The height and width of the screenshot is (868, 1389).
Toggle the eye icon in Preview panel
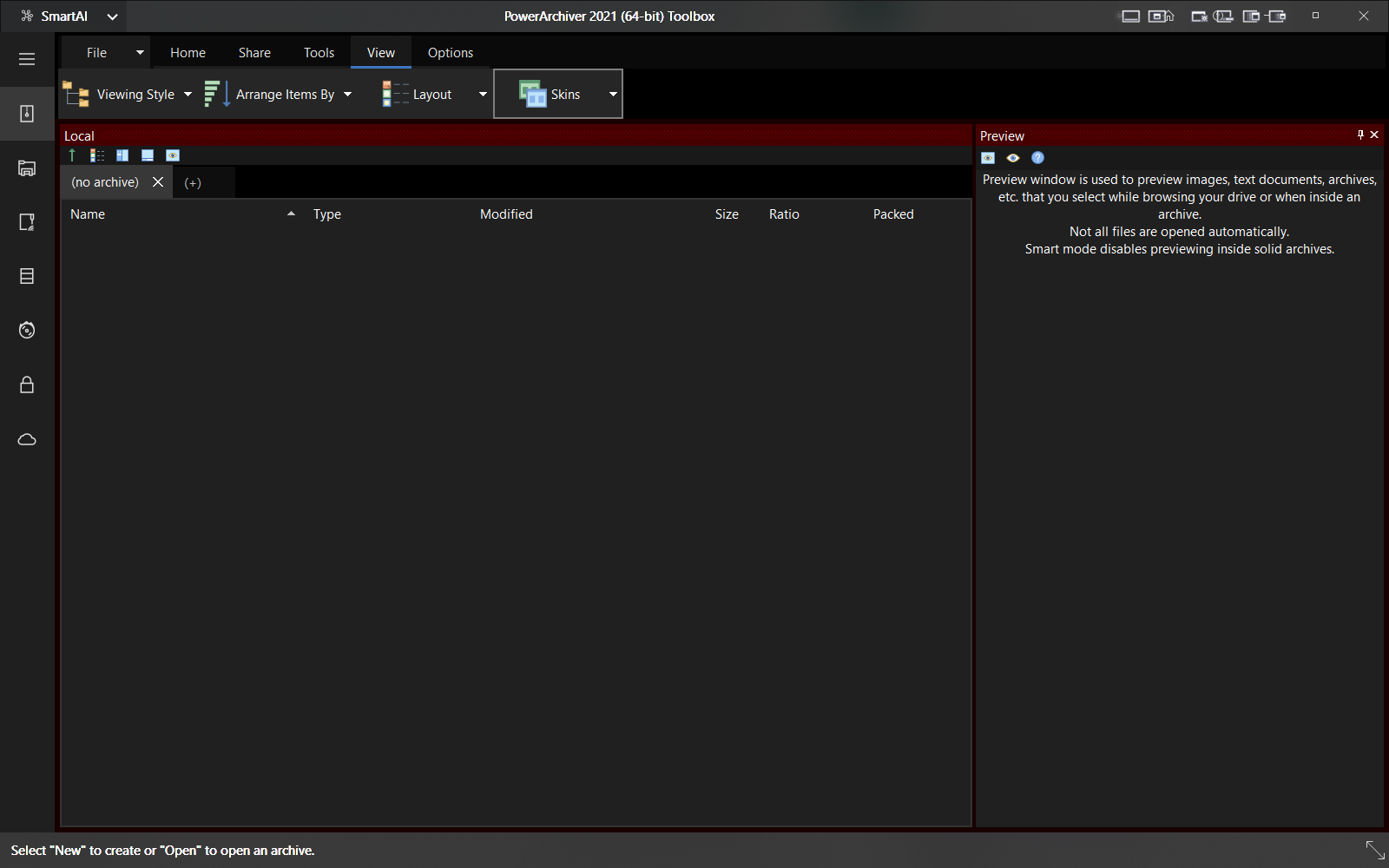point(1012,158)
